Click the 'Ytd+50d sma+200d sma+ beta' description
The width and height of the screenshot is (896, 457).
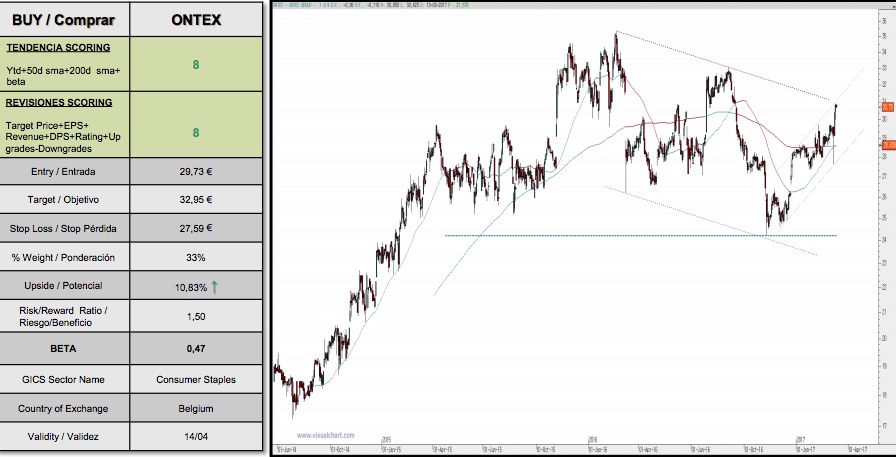point(63,76)
